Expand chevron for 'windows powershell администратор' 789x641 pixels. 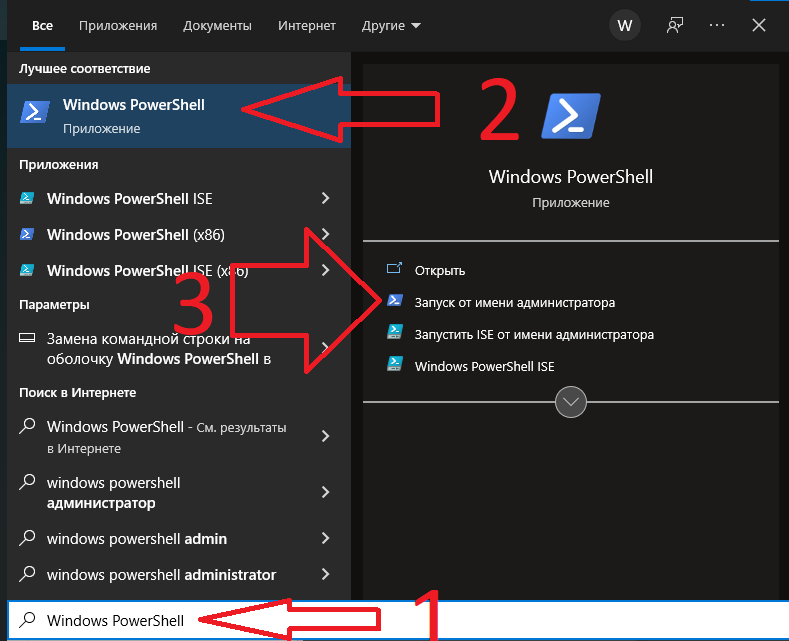(326, 492)
